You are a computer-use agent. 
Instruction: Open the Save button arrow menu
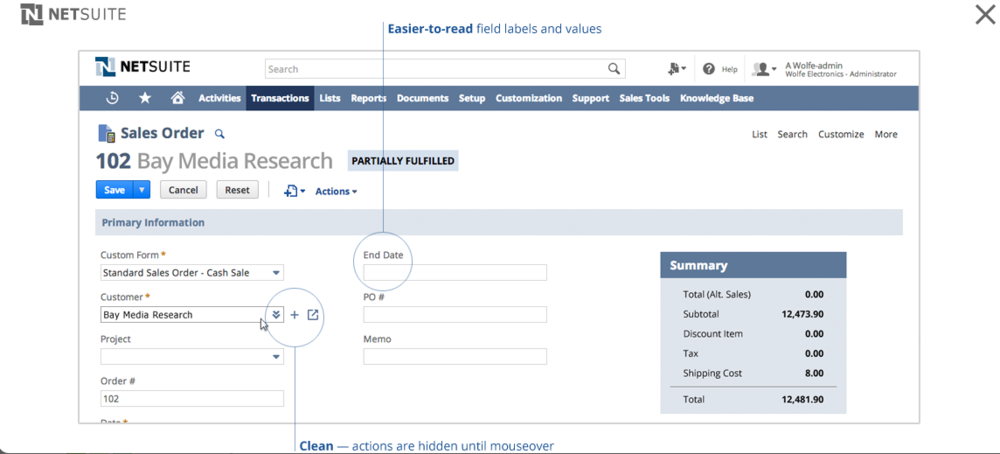pos(142,190)
